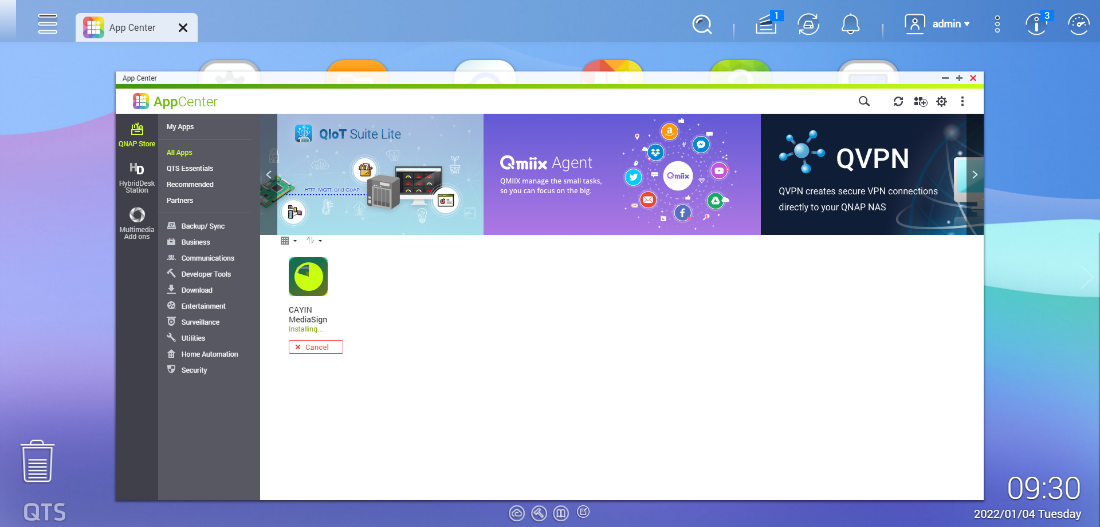Open App Center settings gear

point(941,101)
